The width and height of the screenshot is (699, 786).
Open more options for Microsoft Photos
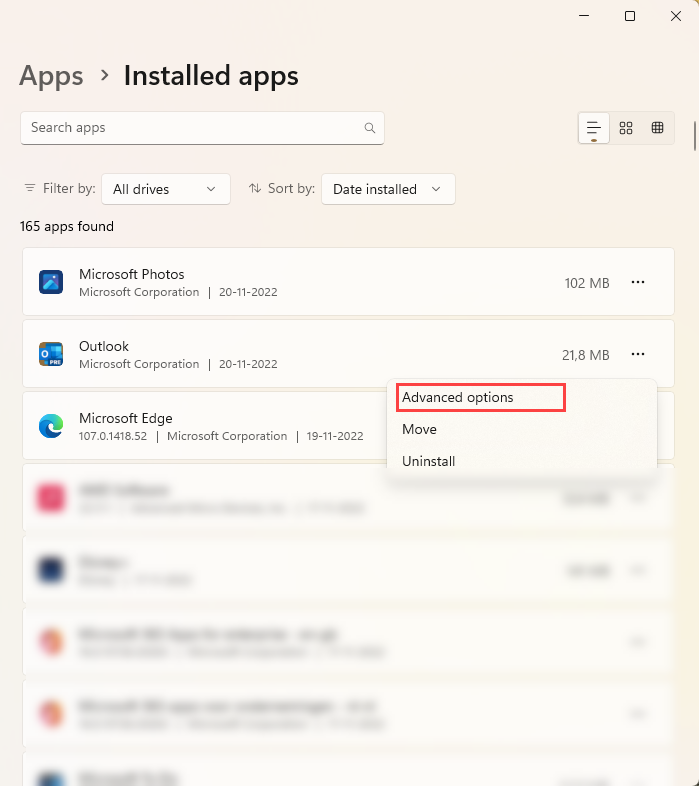pyautogui.click(x=638, y=282)
